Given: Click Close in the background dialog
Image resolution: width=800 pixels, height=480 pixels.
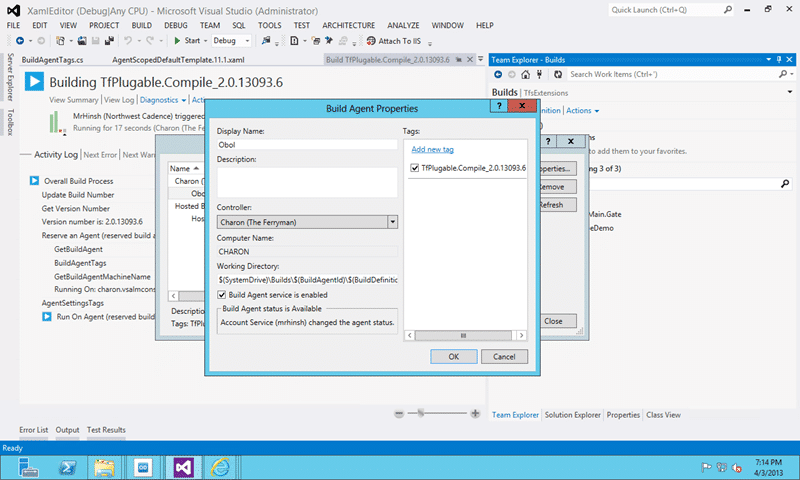Looking at the screenshot, I should pos(558,321).
